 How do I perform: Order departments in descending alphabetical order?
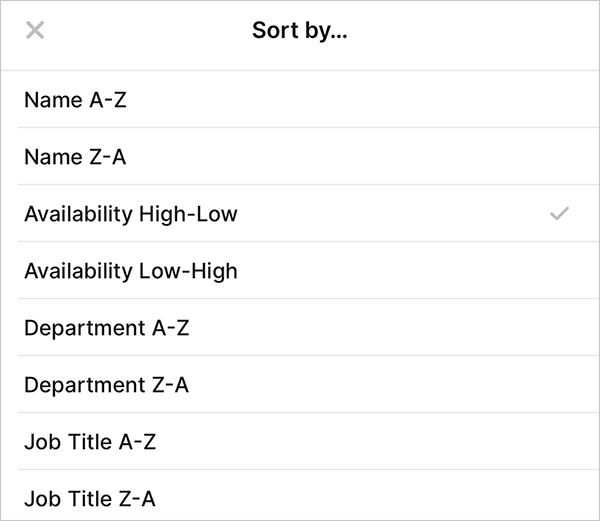pos(106,385)
